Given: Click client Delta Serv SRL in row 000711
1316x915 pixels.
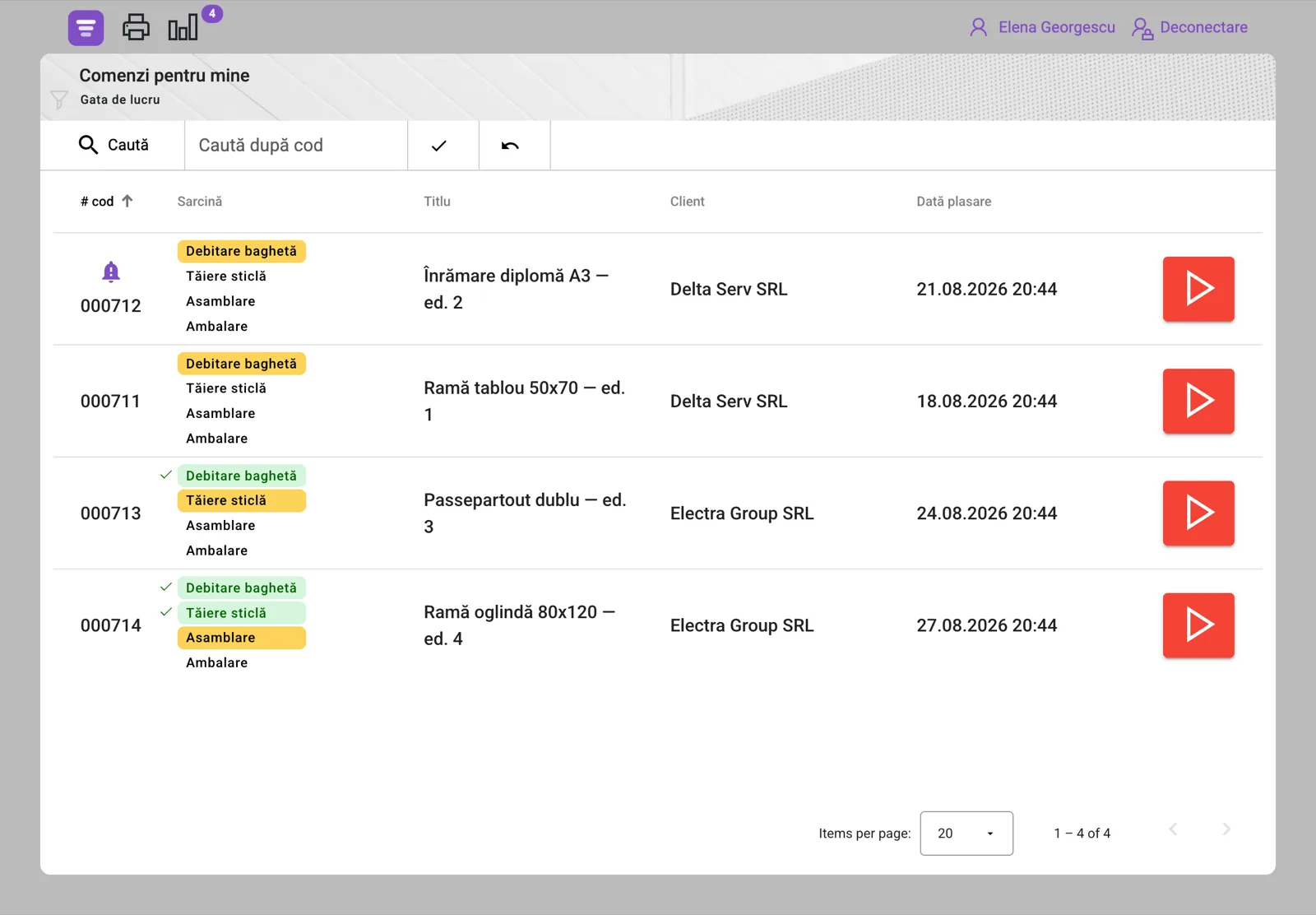Looking at the screenshot, I should pyautogui.click(x=729, y=402).
